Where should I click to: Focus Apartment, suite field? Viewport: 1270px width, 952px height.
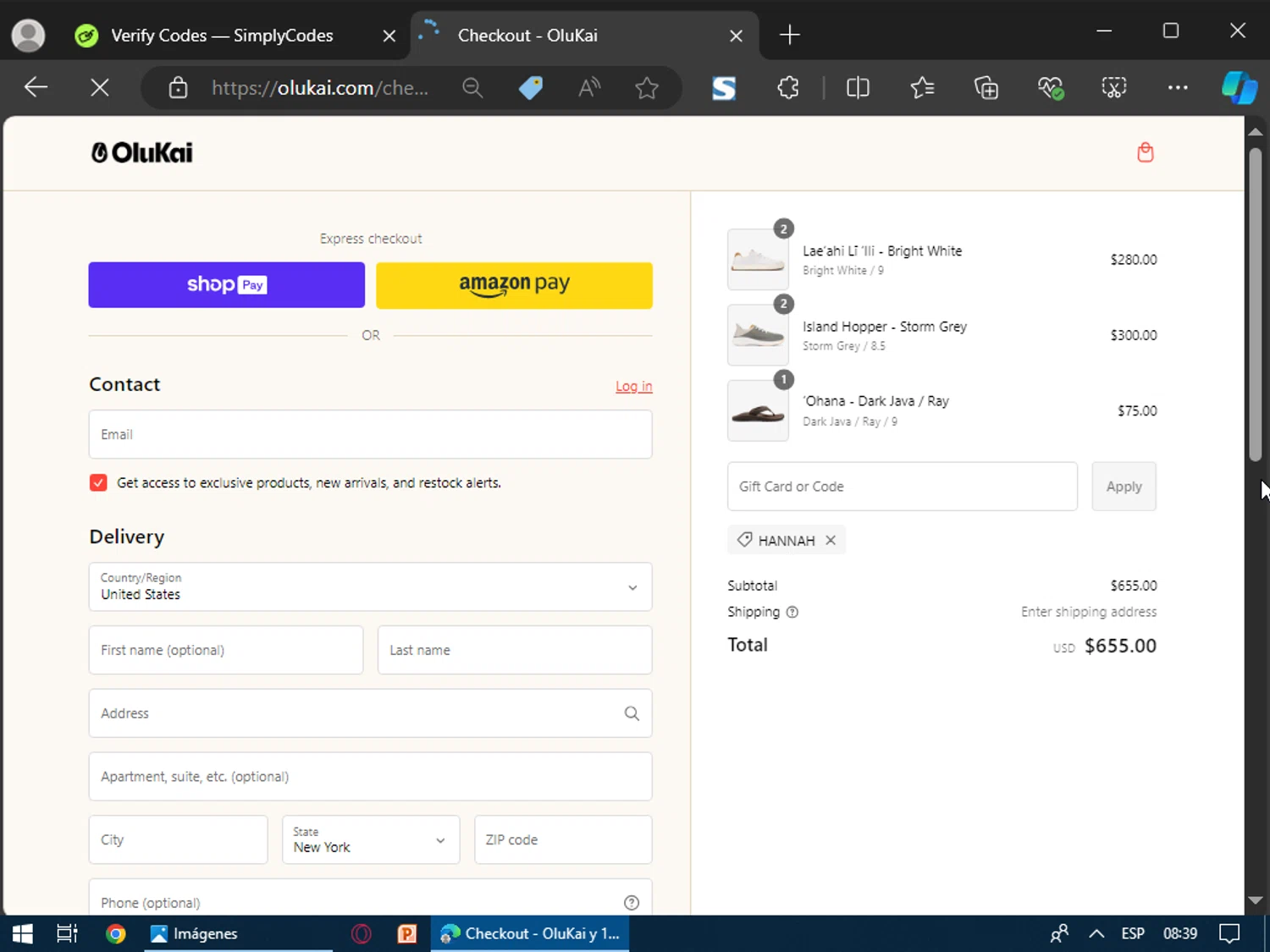click(370, 776)
